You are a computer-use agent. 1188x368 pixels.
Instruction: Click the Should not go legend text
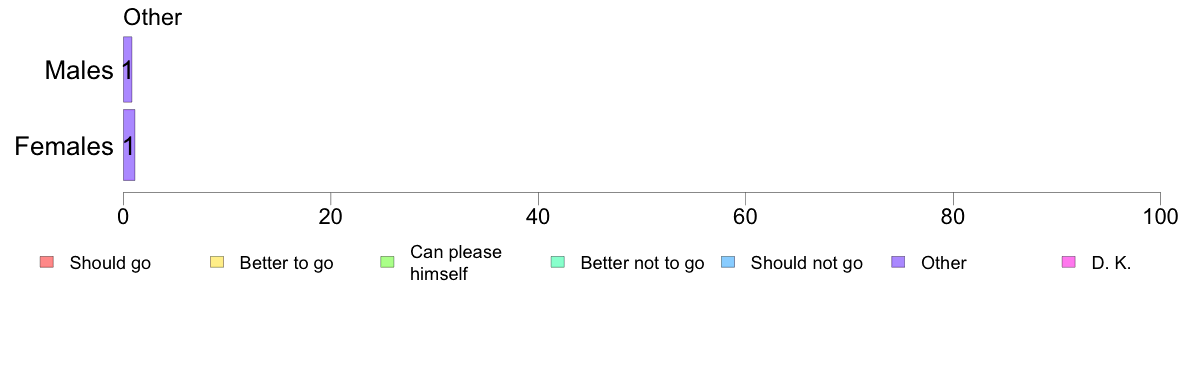pos(806,264)
